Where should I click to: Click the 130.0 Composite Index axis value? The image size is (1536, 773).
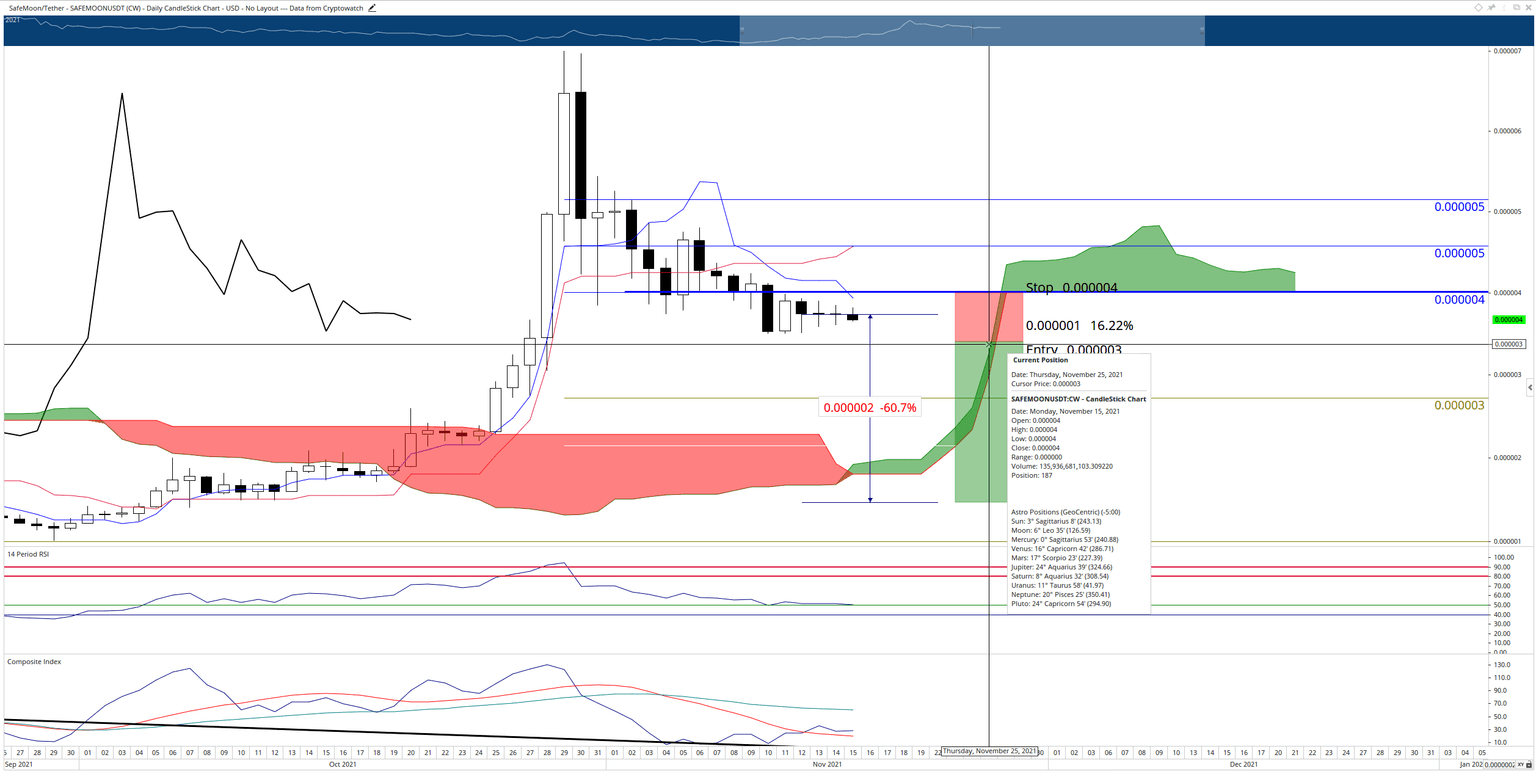pyautogui.click(x=1501, y=665)
